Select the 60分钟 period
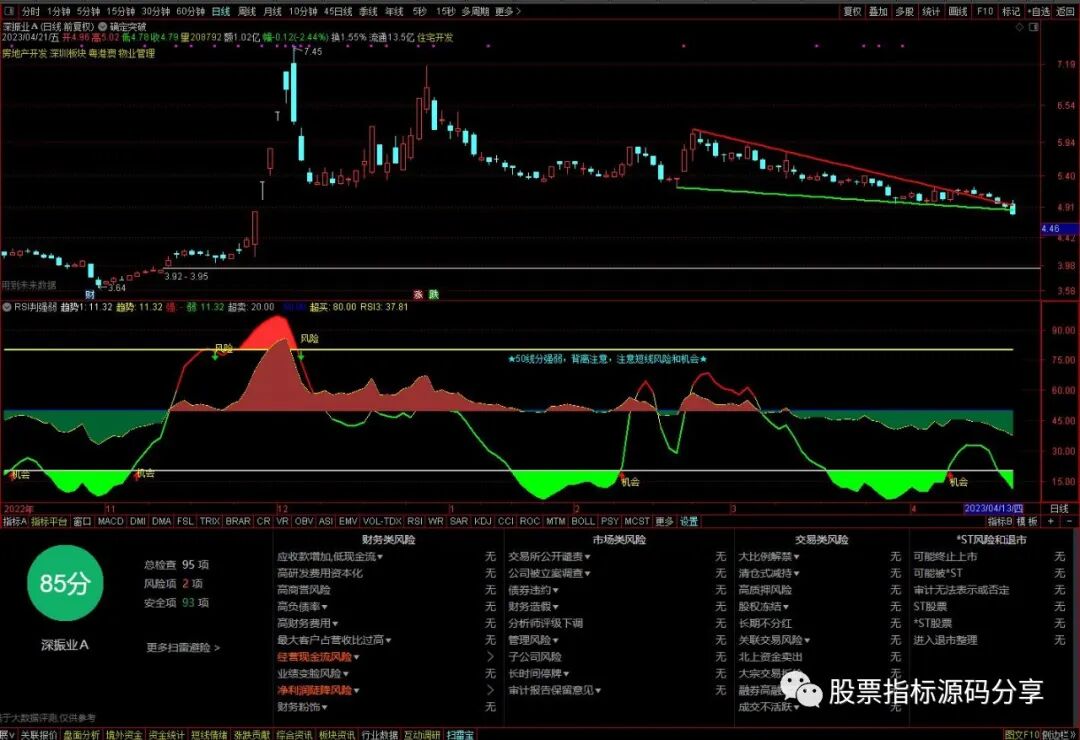1080x740 pixels. (x=190, y=11)
